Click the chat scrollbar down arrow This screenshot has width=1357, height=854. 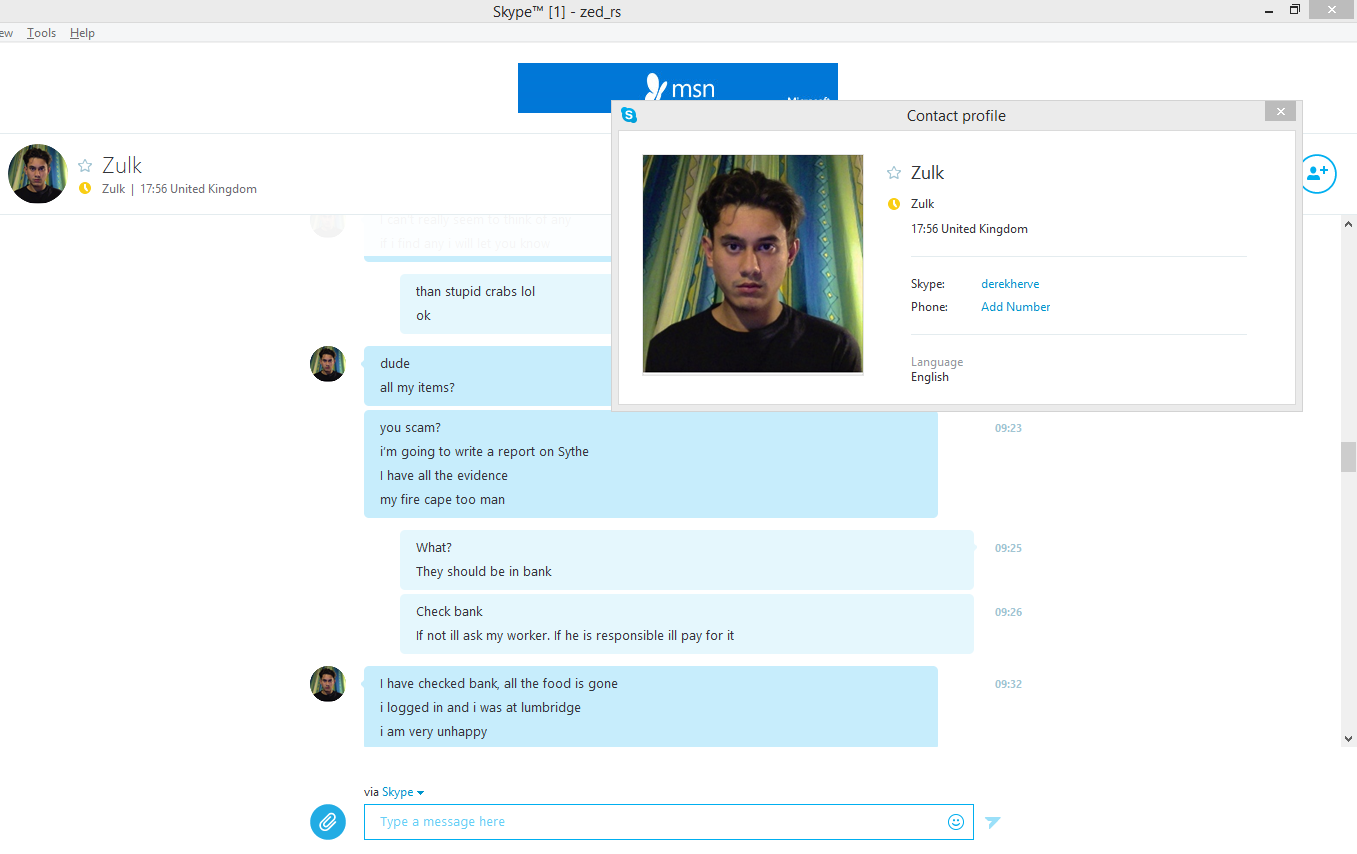(x=1349, y=739)
